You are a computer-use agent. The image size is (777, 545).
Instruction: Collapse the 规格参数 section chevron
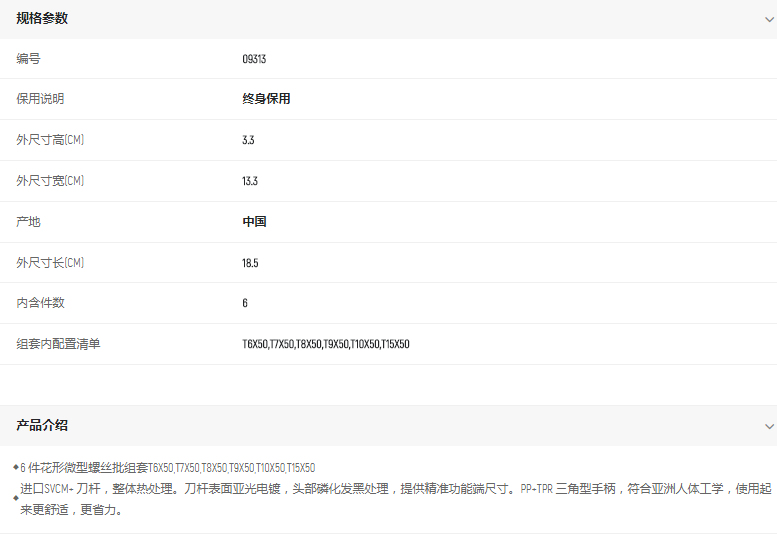click(x=768, y=19)
